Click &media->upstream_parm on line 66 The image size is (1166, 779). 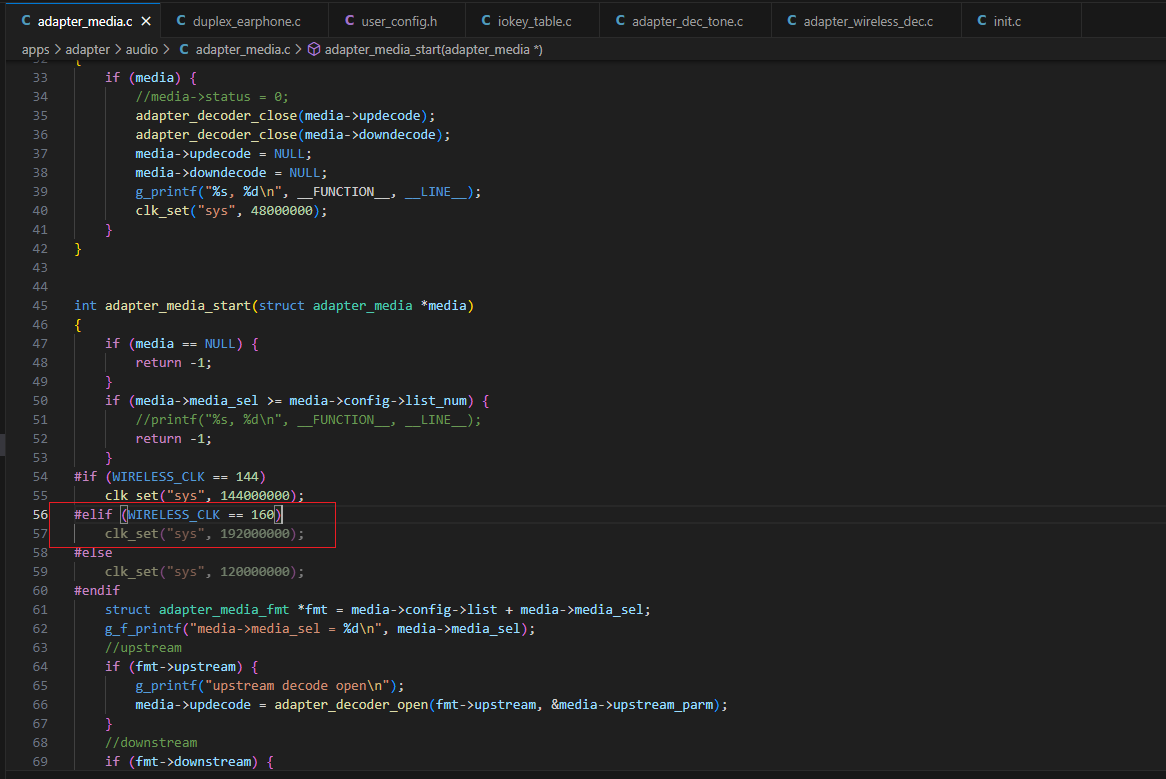tap(632, 705)
